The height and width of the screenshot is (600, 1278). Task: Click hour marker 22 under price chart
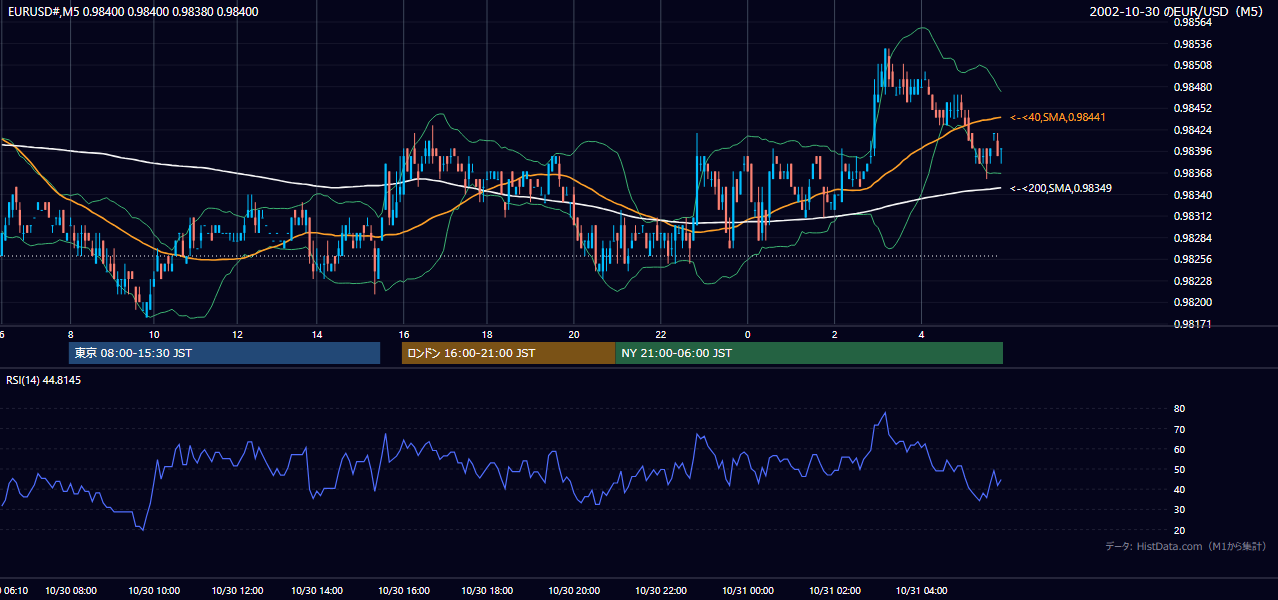point(661,334)
